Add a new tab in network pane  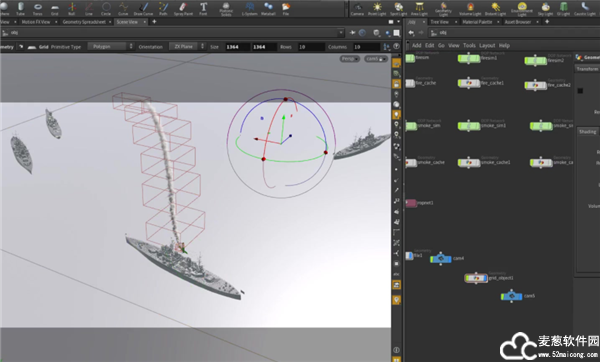(x=547, y=22)
